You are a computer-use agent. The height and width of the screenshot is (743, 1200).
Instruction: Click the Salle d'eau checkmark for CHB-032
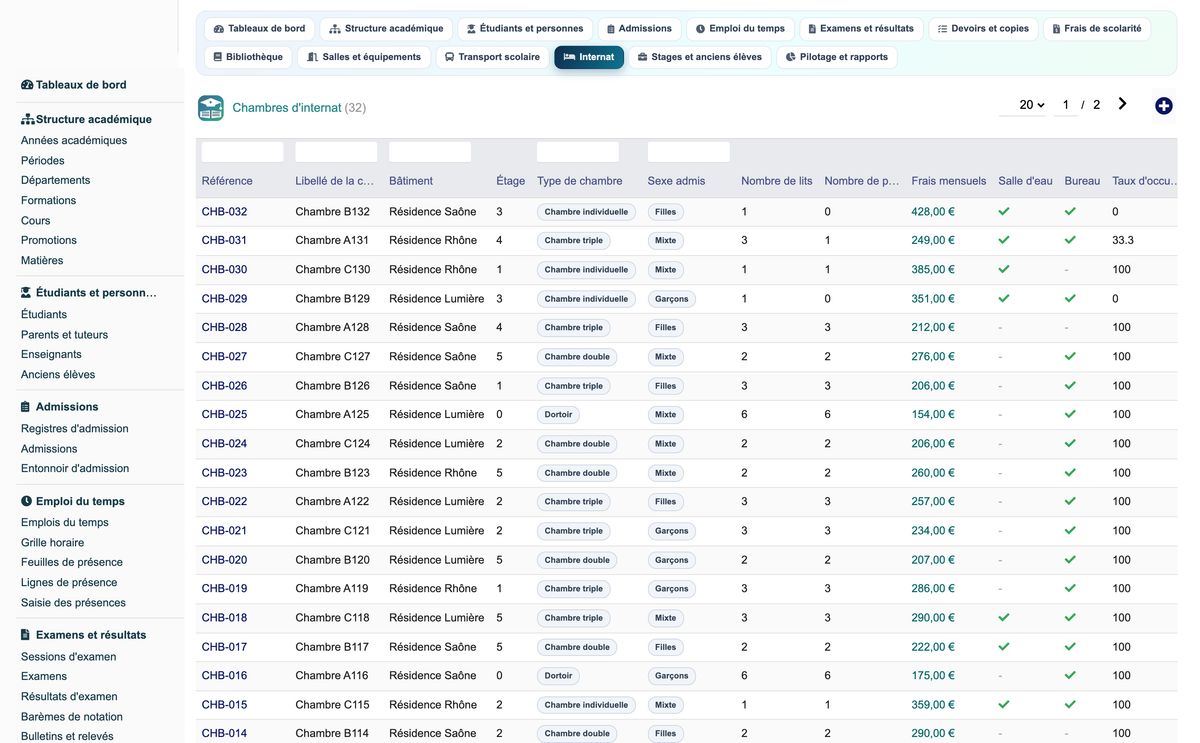(x=1004, y=212)
